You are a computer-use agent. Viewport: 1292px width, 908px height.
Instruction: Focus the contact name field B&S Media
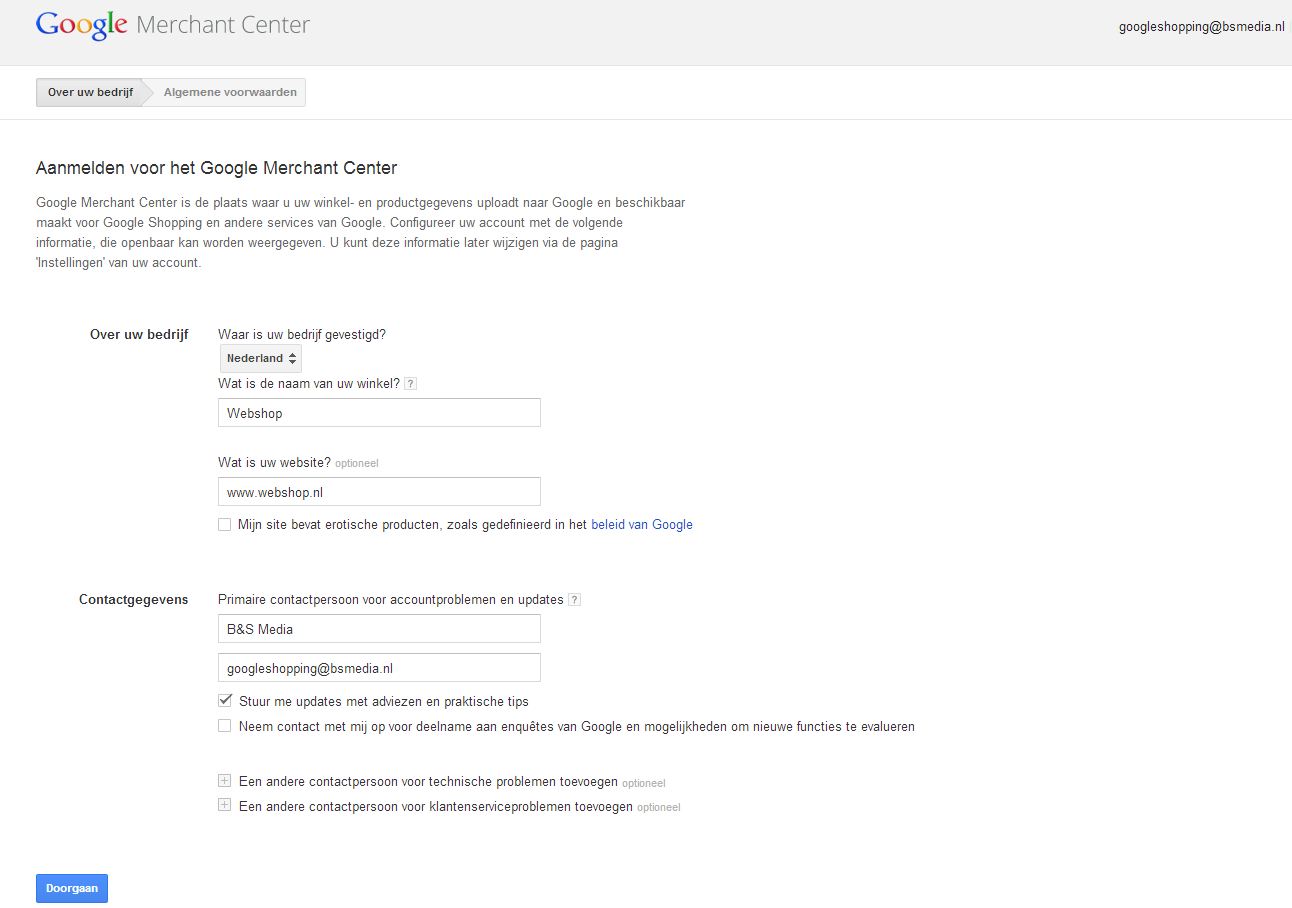[379, 629]
